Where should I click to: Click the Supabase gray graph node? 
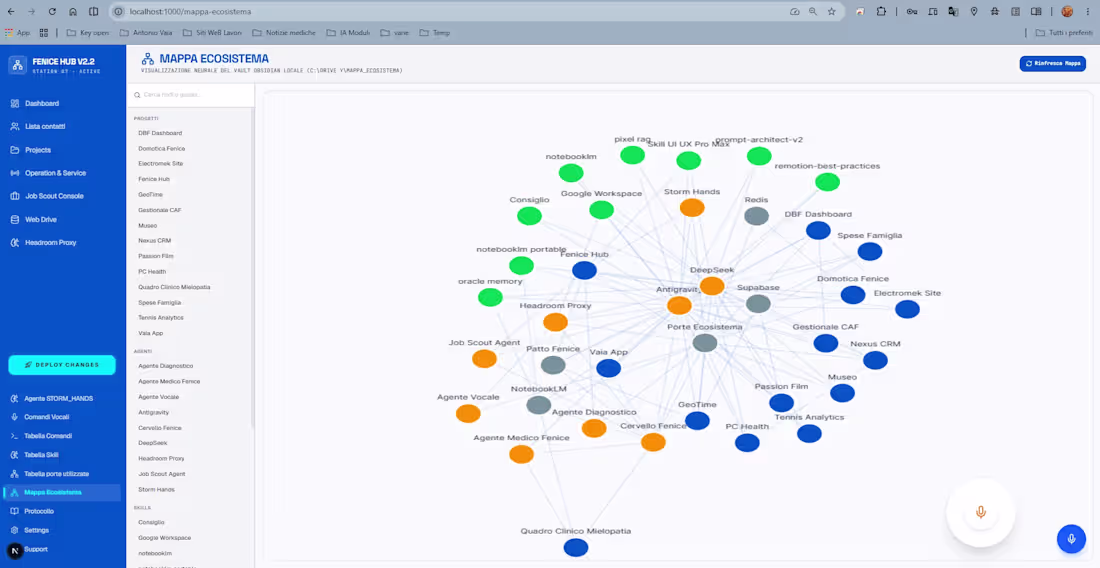tap(758, 304)
